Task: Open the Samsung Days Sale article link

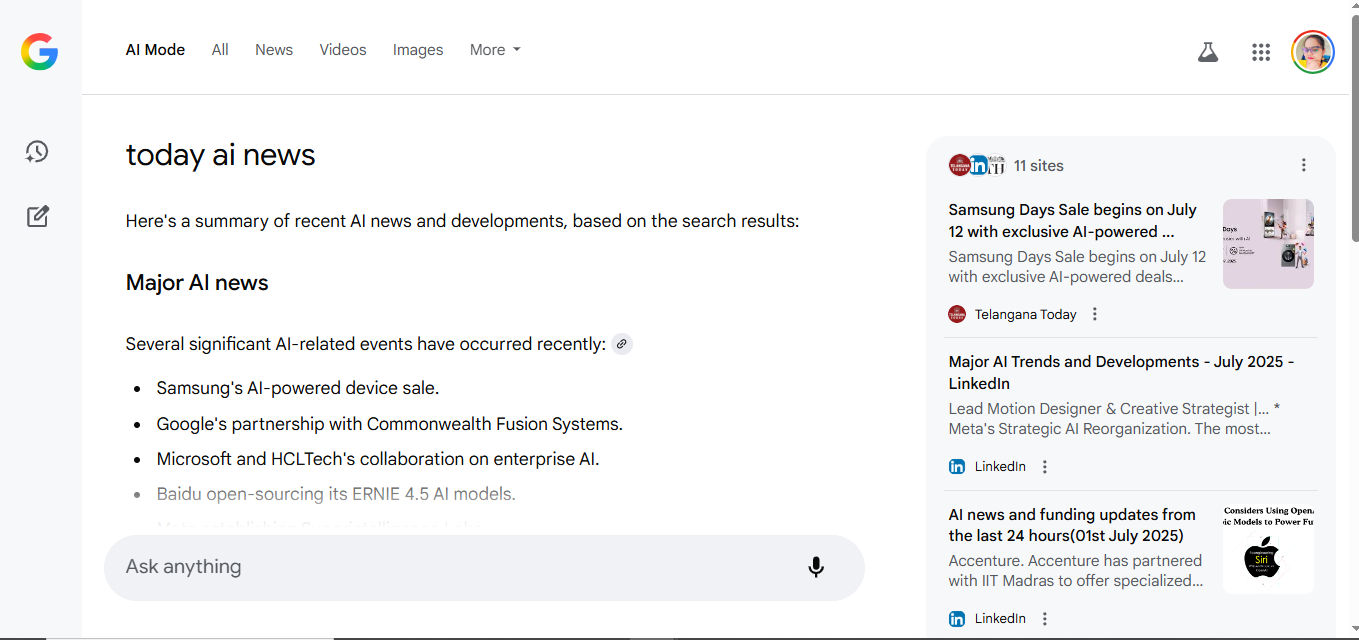Action: [x=1073, y=221]
